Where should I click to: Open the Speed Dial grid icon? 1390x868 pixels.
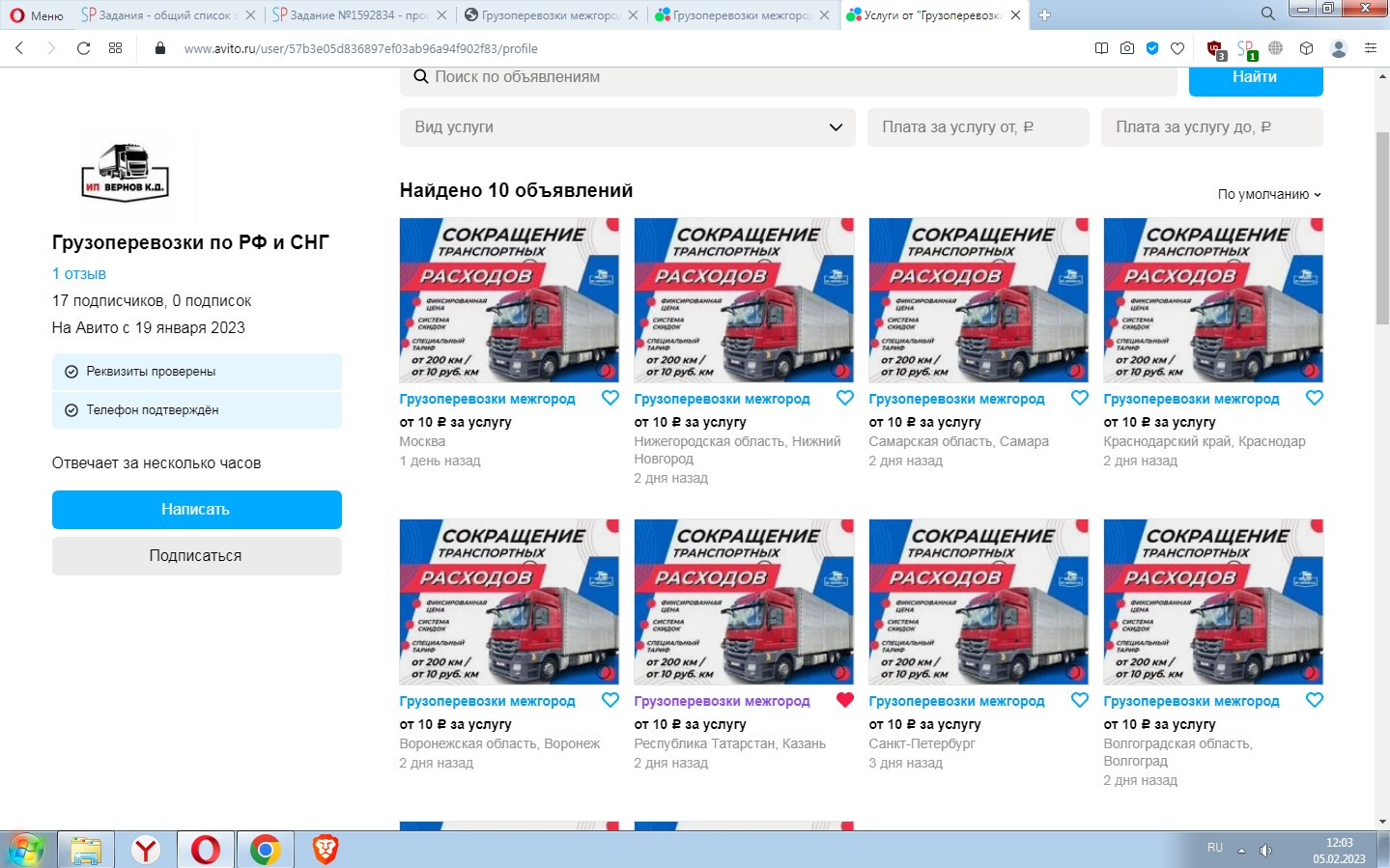115,48
